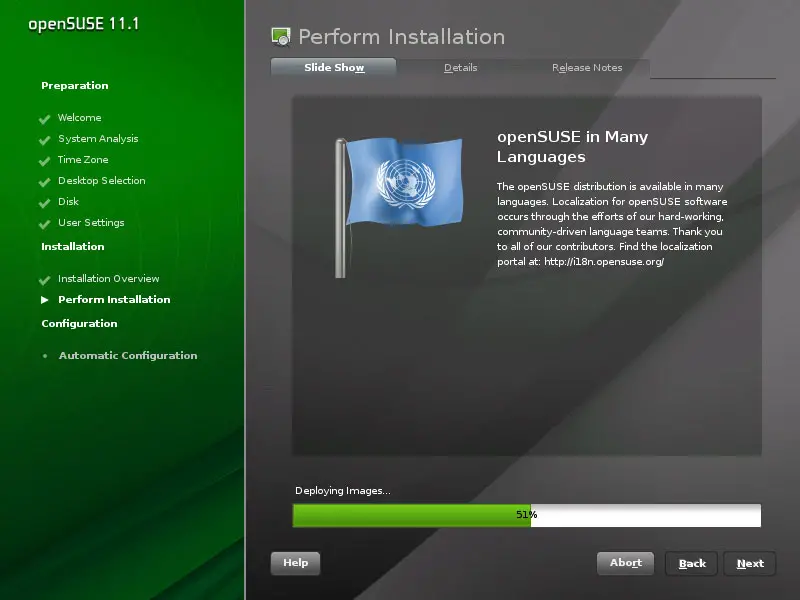Select the Welcome step label
Image resolution: width=800 pixels, height=600 pixels.
click(80, 117)
